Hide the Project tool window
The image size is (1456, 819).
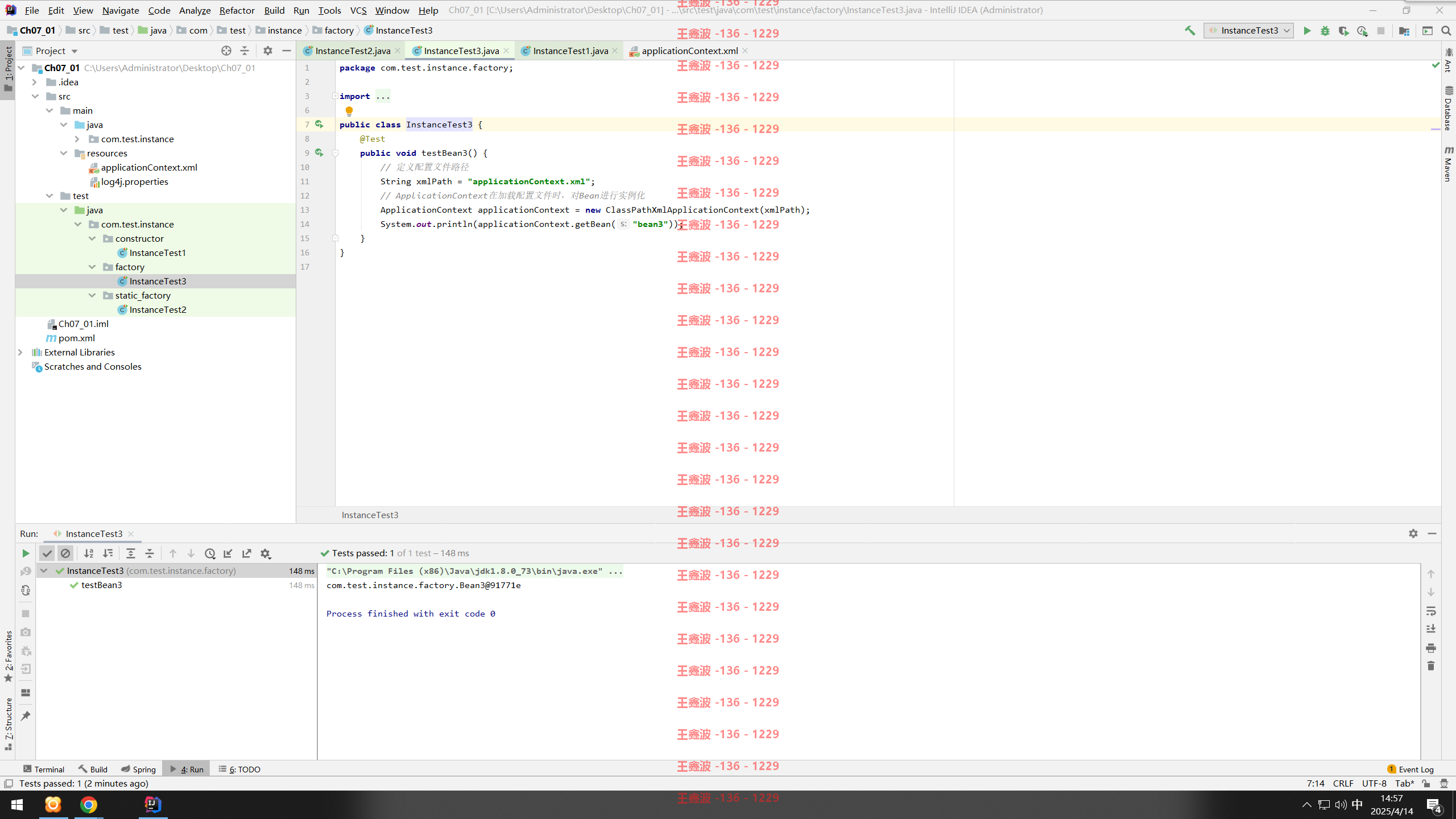(287, 51)
